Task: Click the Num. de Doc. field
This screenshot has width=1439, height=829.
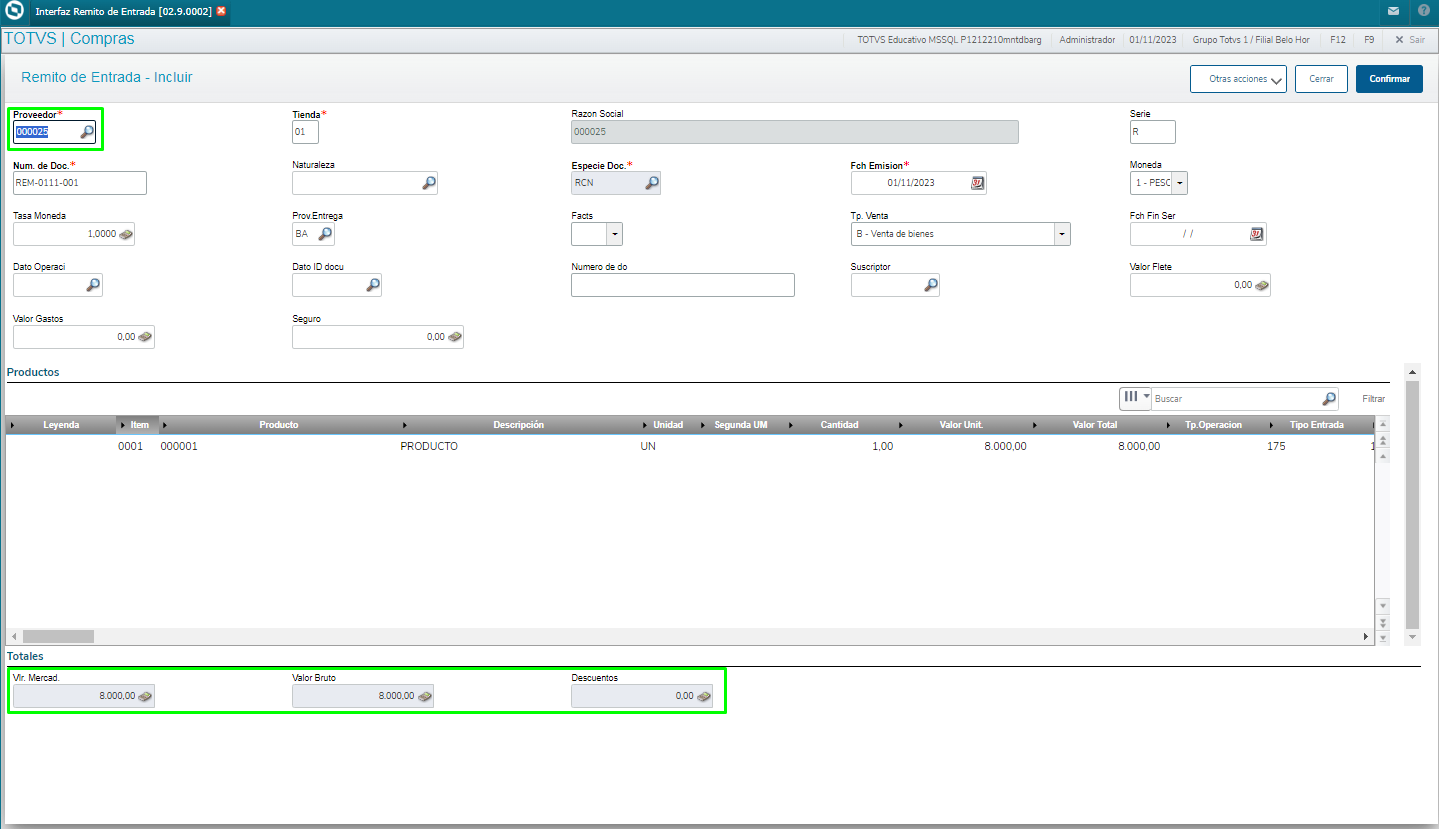Action: (80, 183)
